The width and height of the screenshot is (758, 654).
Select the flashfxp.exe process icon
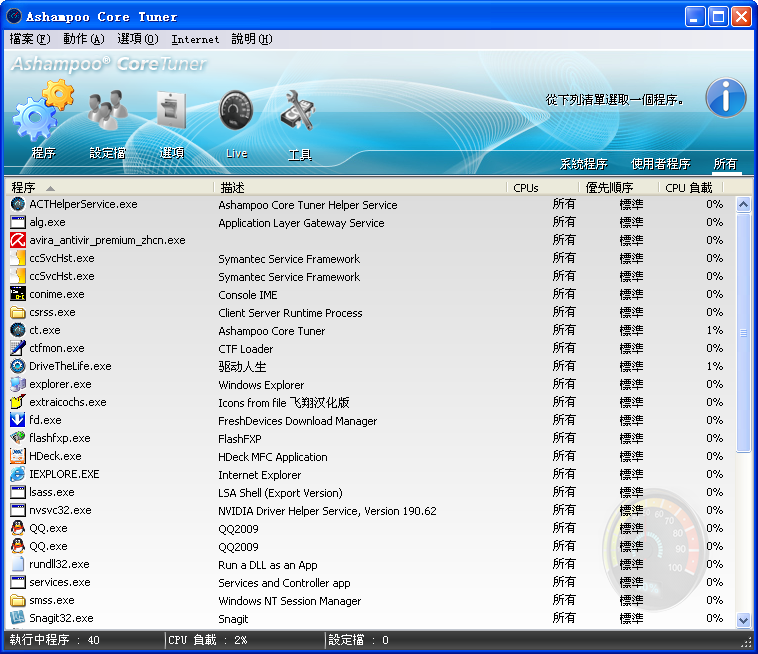[x=18, y=438]
